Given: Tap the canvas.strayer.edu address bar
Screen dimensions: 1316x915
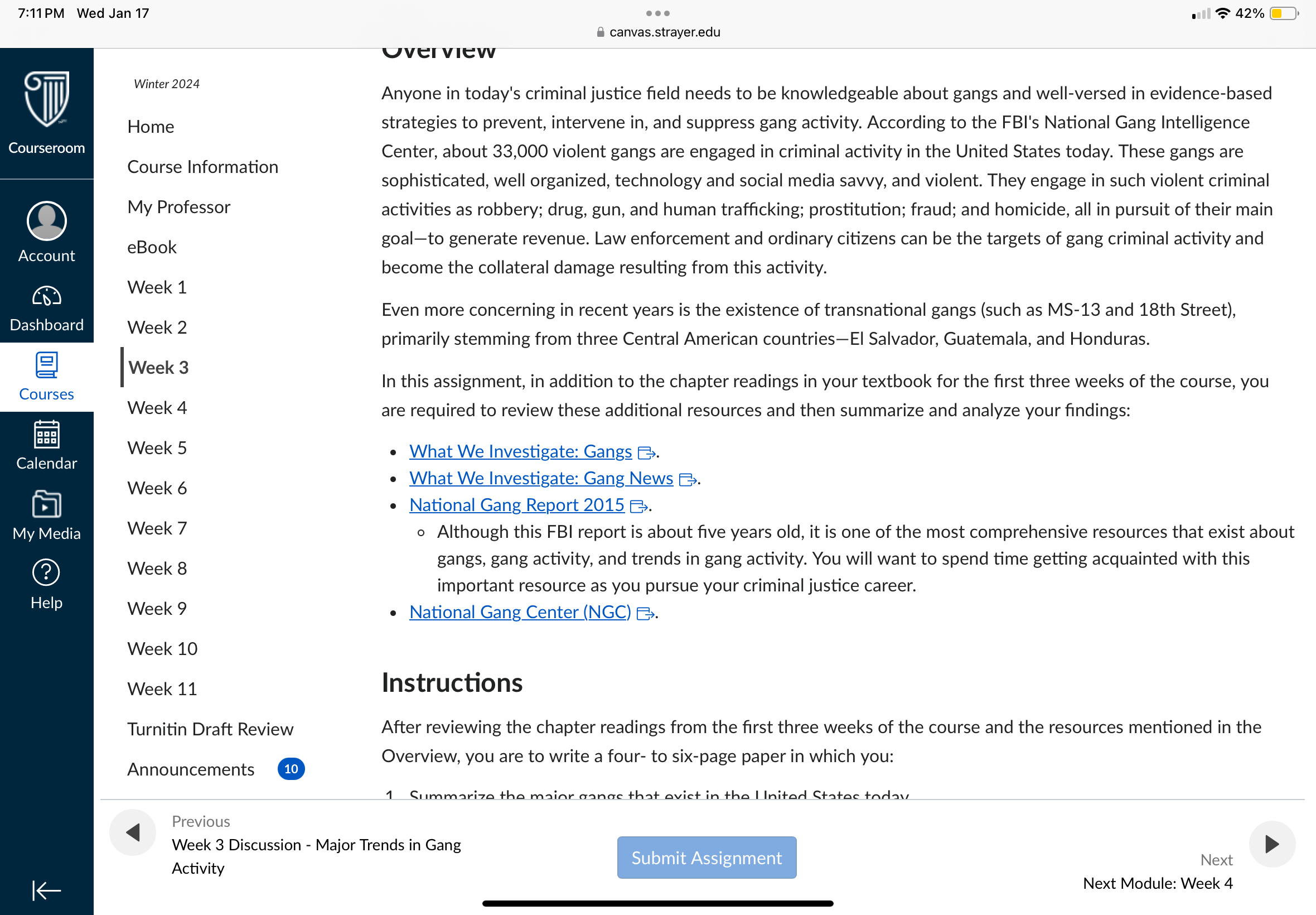Looking at the screenshot, I should tap(657, 32).
